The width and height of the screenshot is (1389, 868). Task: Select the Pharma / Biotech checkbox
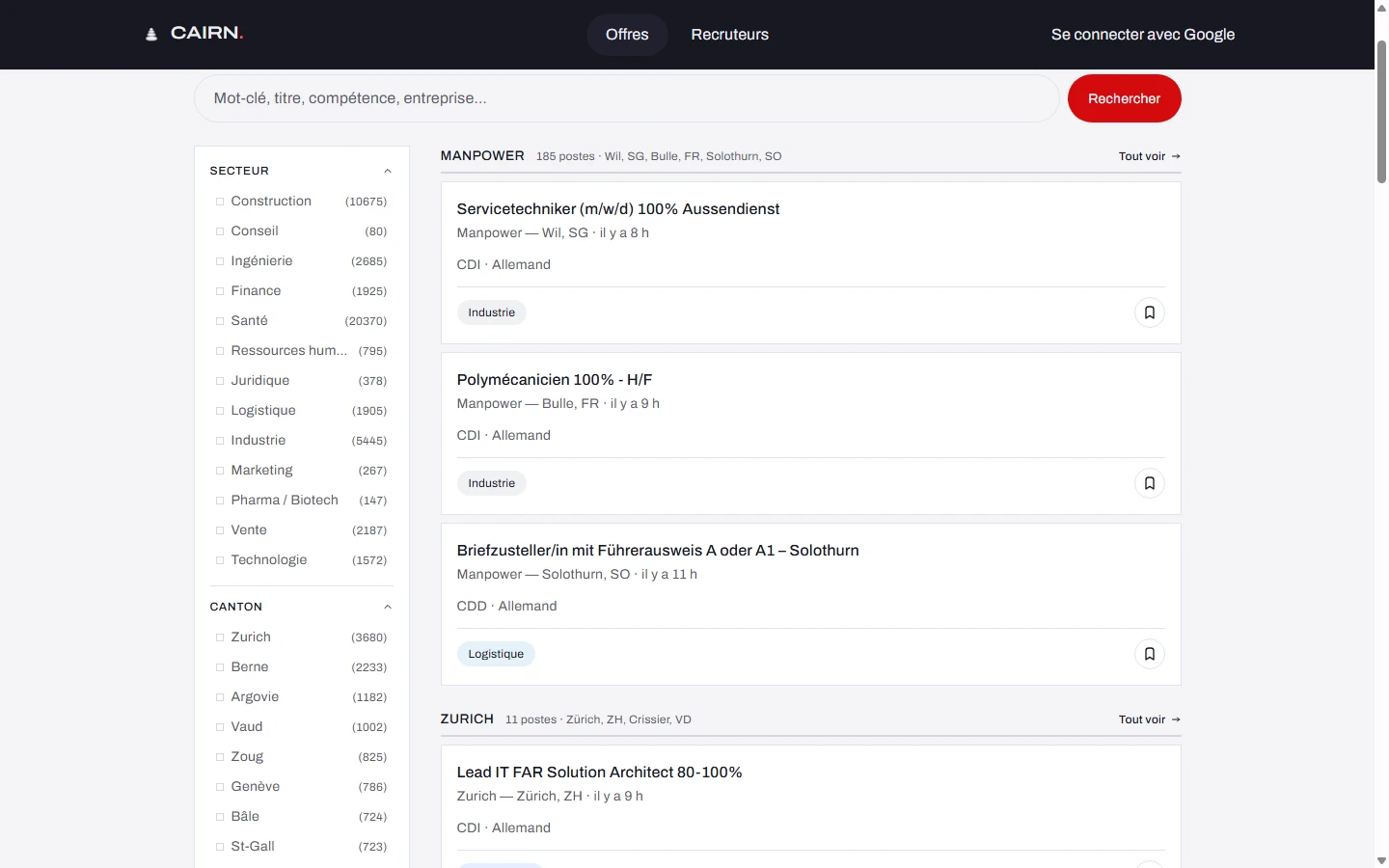tap(220, 501)
